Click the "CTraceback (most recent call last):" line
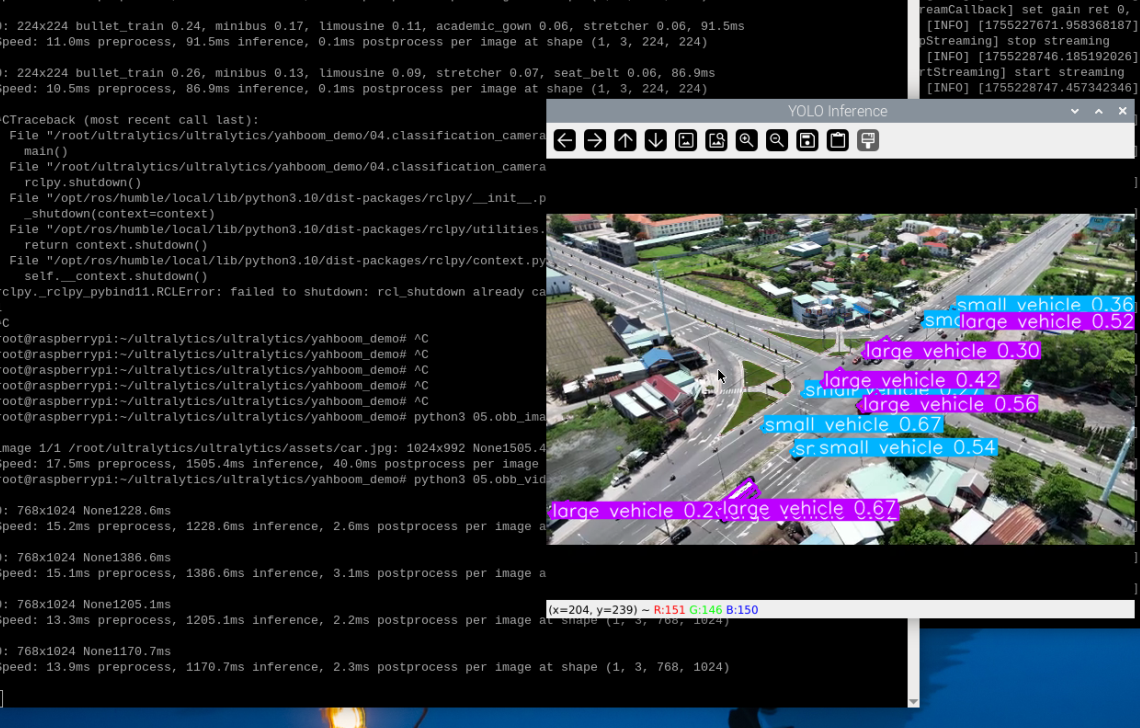The width and height of the screenshot is (1140, 728). [130, 120]
